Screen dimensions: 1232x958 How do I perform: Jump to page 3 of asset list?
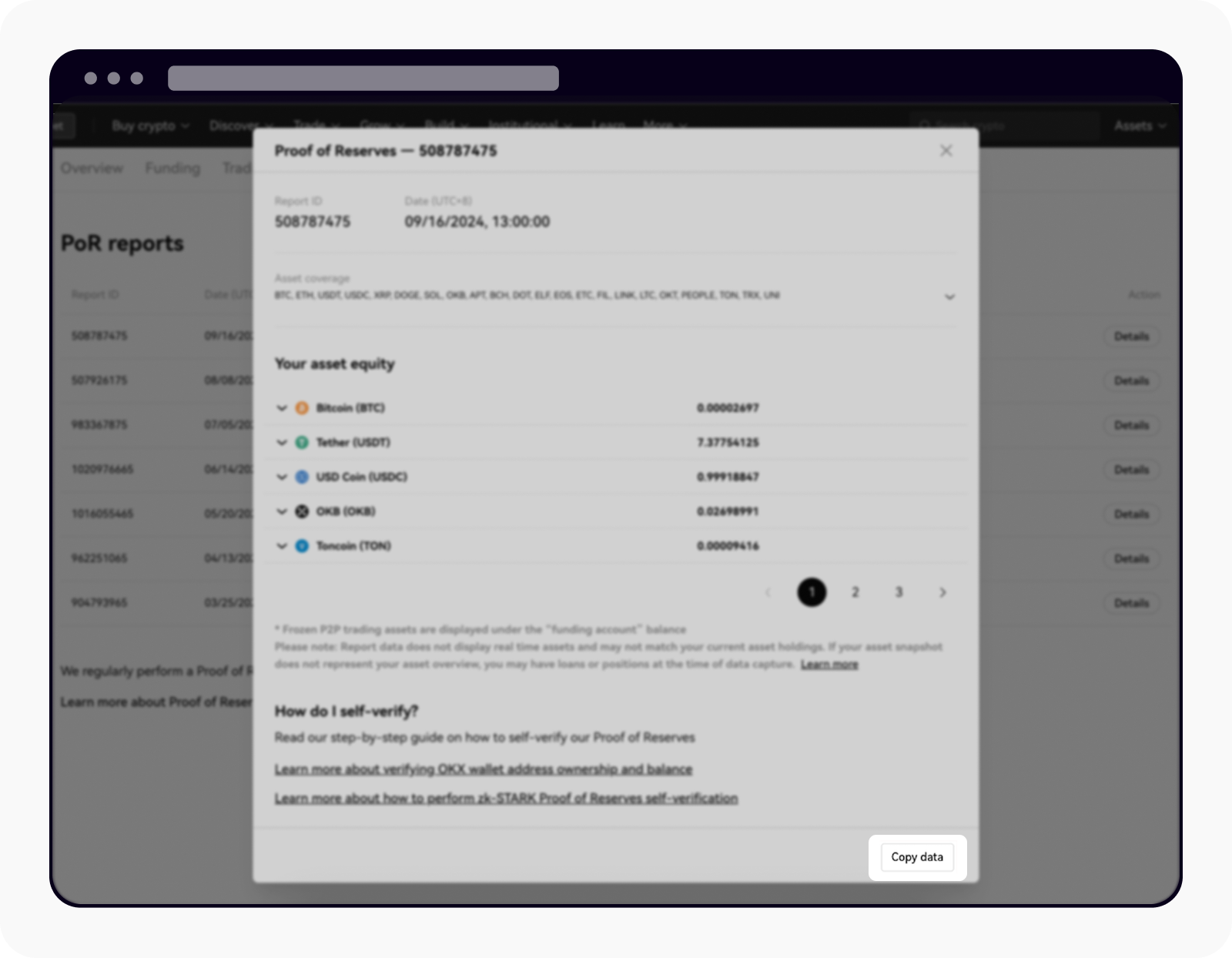[x=899, y=592]
